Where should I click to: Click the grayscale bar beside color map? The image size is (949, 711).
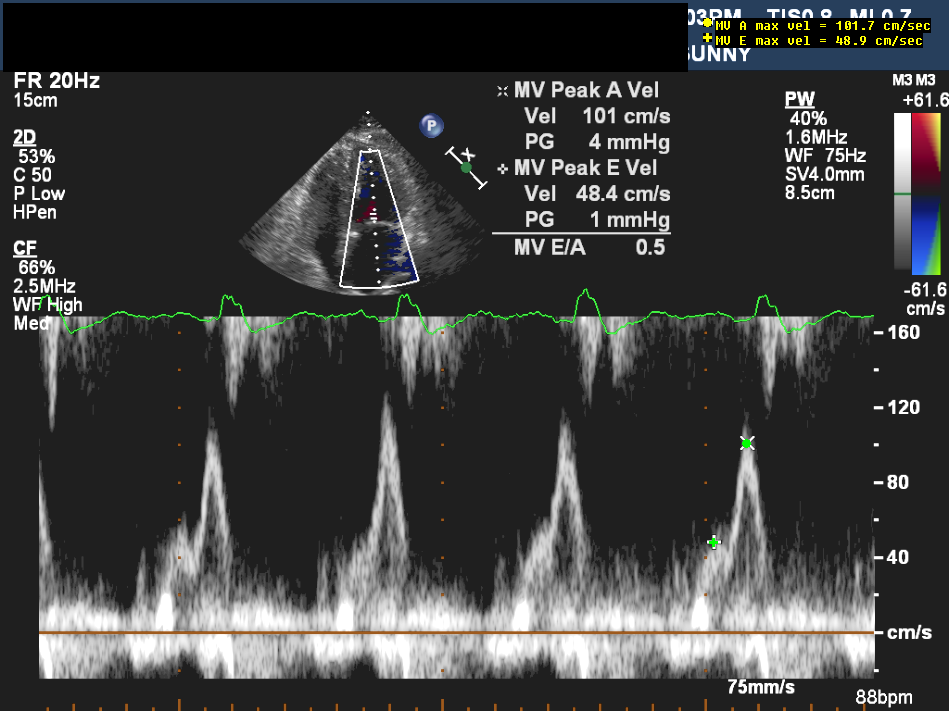coord(902,190)
